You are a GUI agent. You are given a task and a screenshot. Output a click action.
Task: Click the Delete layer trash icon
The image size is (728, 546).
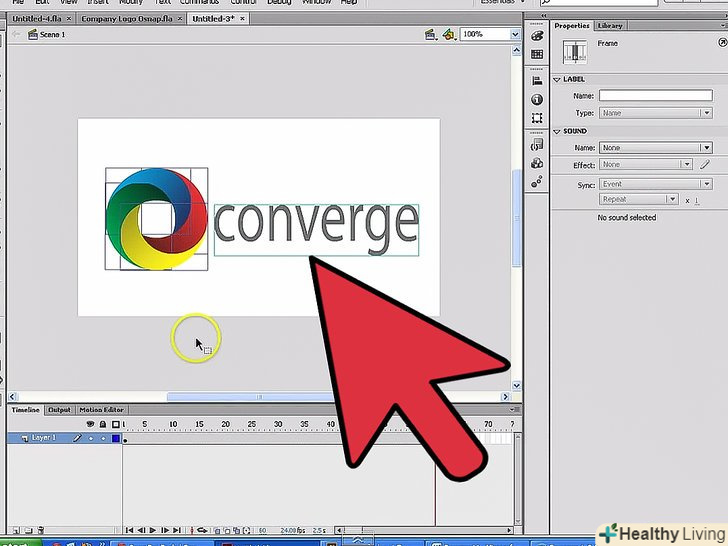tap(41, 530)
